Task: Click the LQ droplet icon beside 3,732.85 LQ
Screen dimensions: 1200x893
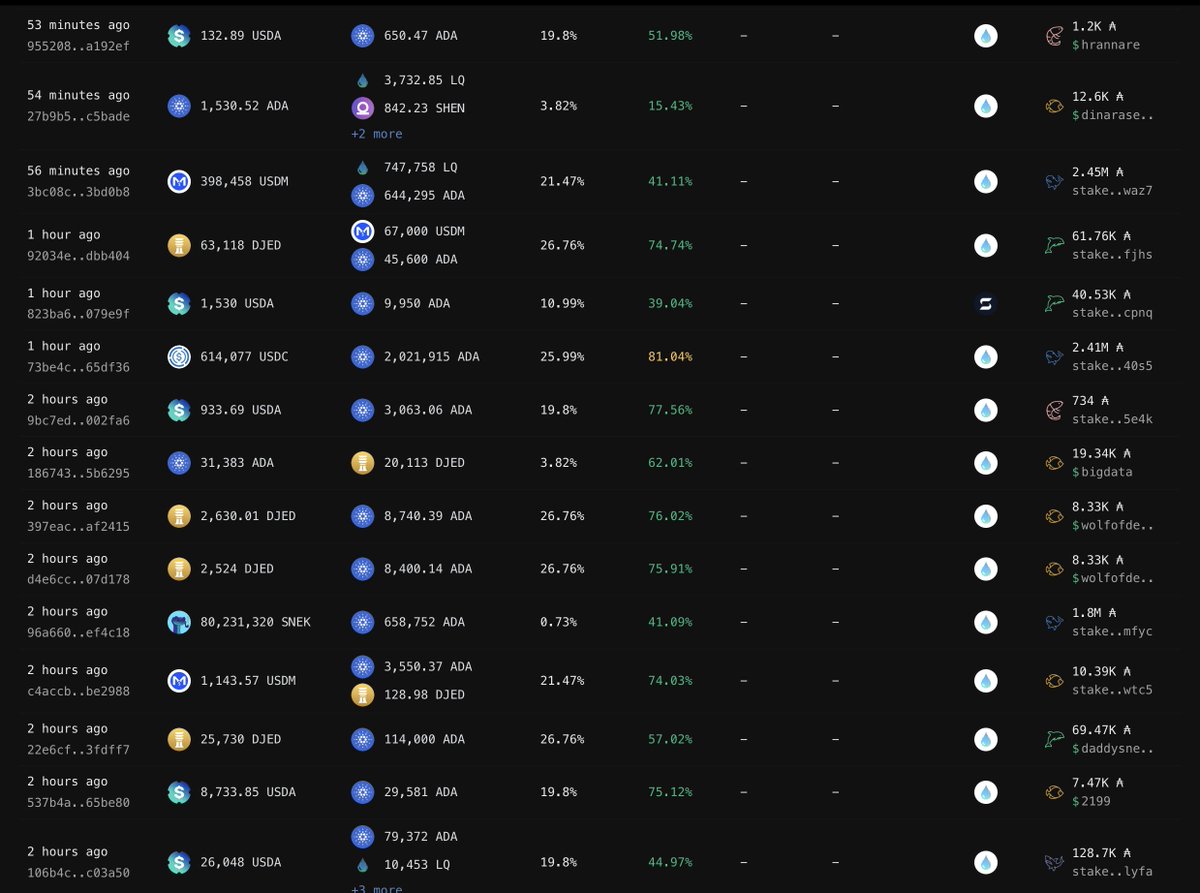Action: 362,80
